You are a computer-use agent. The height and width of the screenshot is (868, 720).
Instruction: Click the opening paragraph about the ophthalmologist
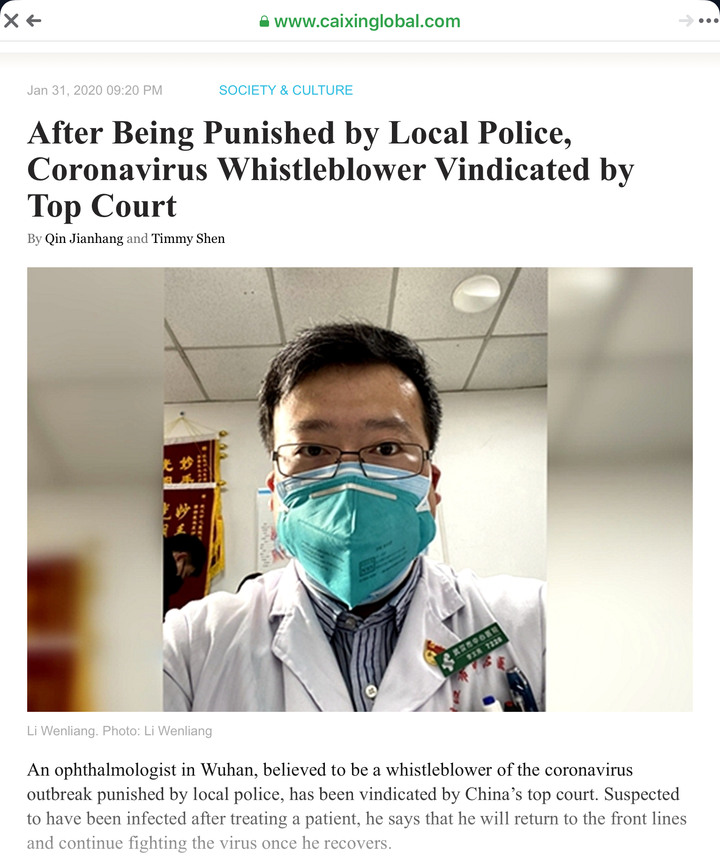click(x=357, y=807)
